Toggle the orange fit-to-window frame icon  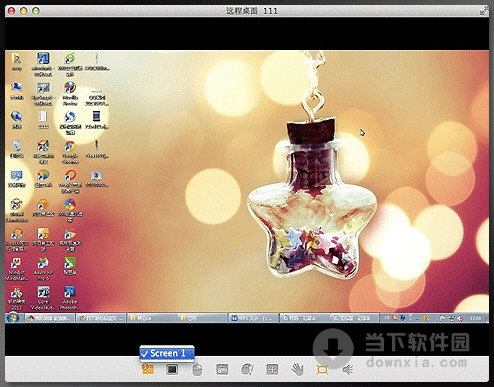(x=322, y=369)
